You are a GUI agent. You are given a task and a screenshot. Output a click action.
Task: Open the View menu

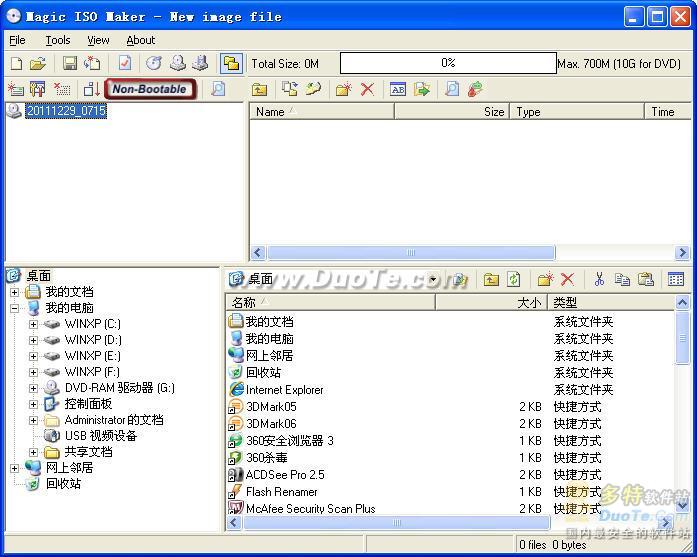click(98, 40)
